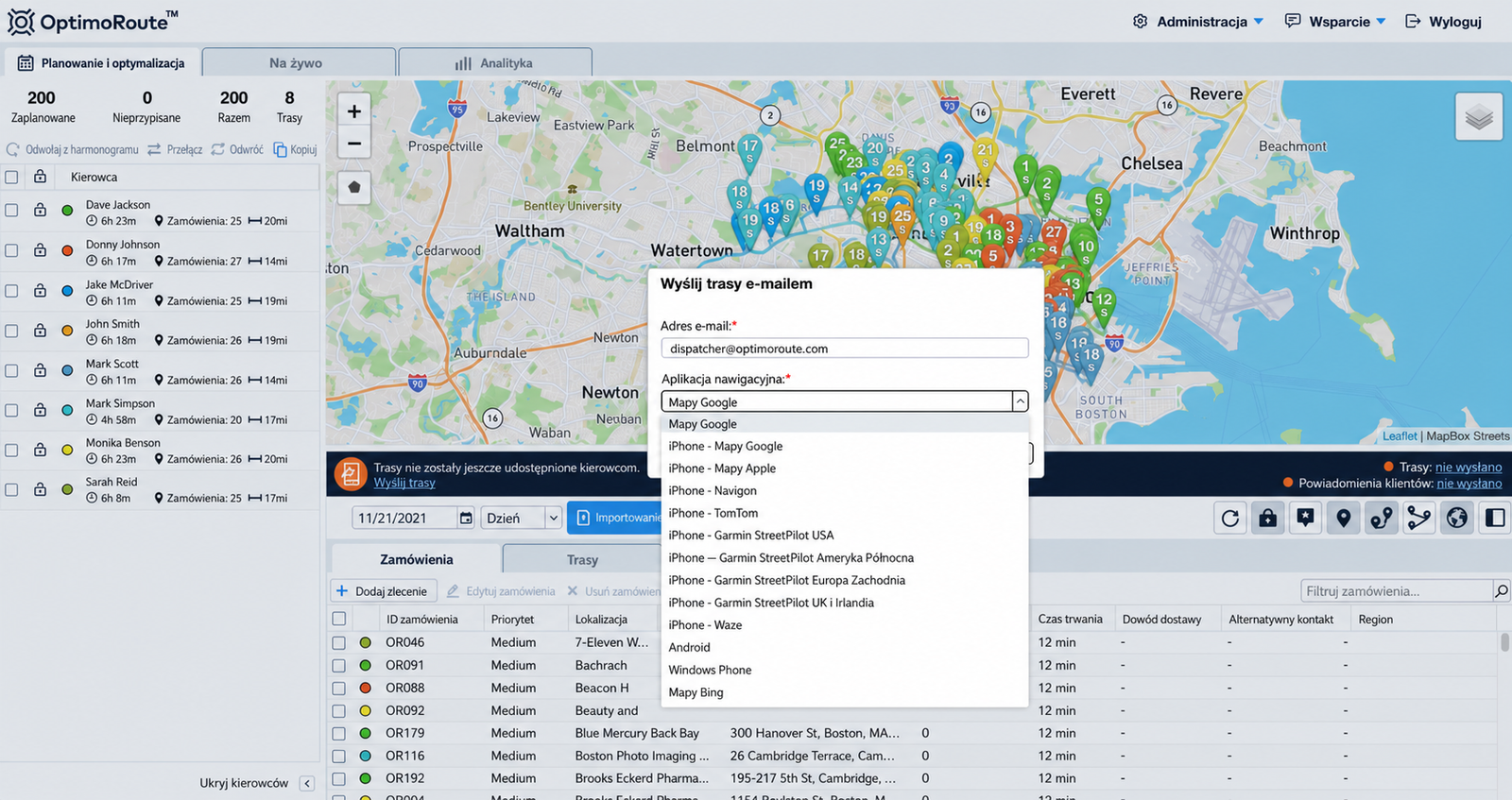Click lock icon for Donny Johnson
Screen dimensions: 1512x800
click(41, 250)
